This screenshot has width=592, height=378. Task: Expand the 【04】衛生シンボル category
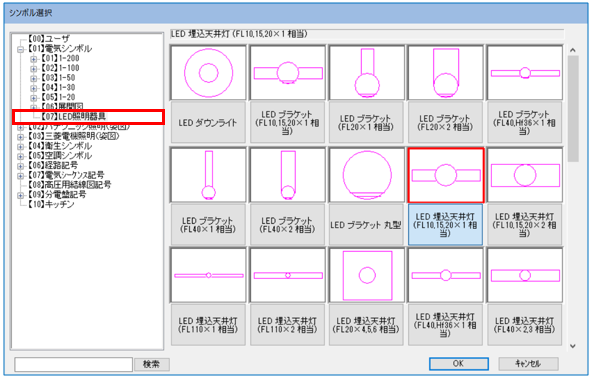[x=20, y=147]
